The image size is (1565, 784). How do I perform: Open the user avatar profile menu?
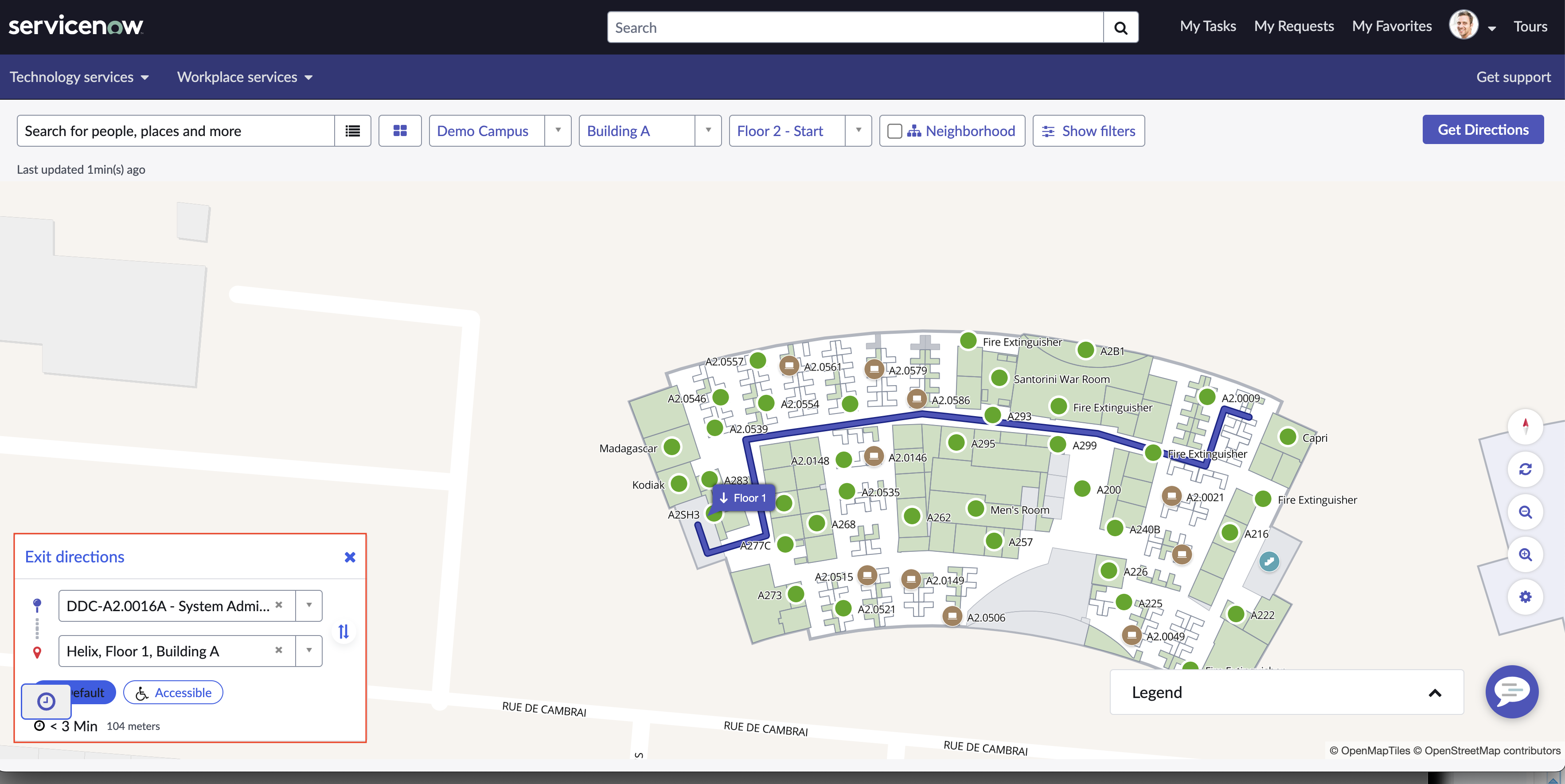coord(1464,26)
